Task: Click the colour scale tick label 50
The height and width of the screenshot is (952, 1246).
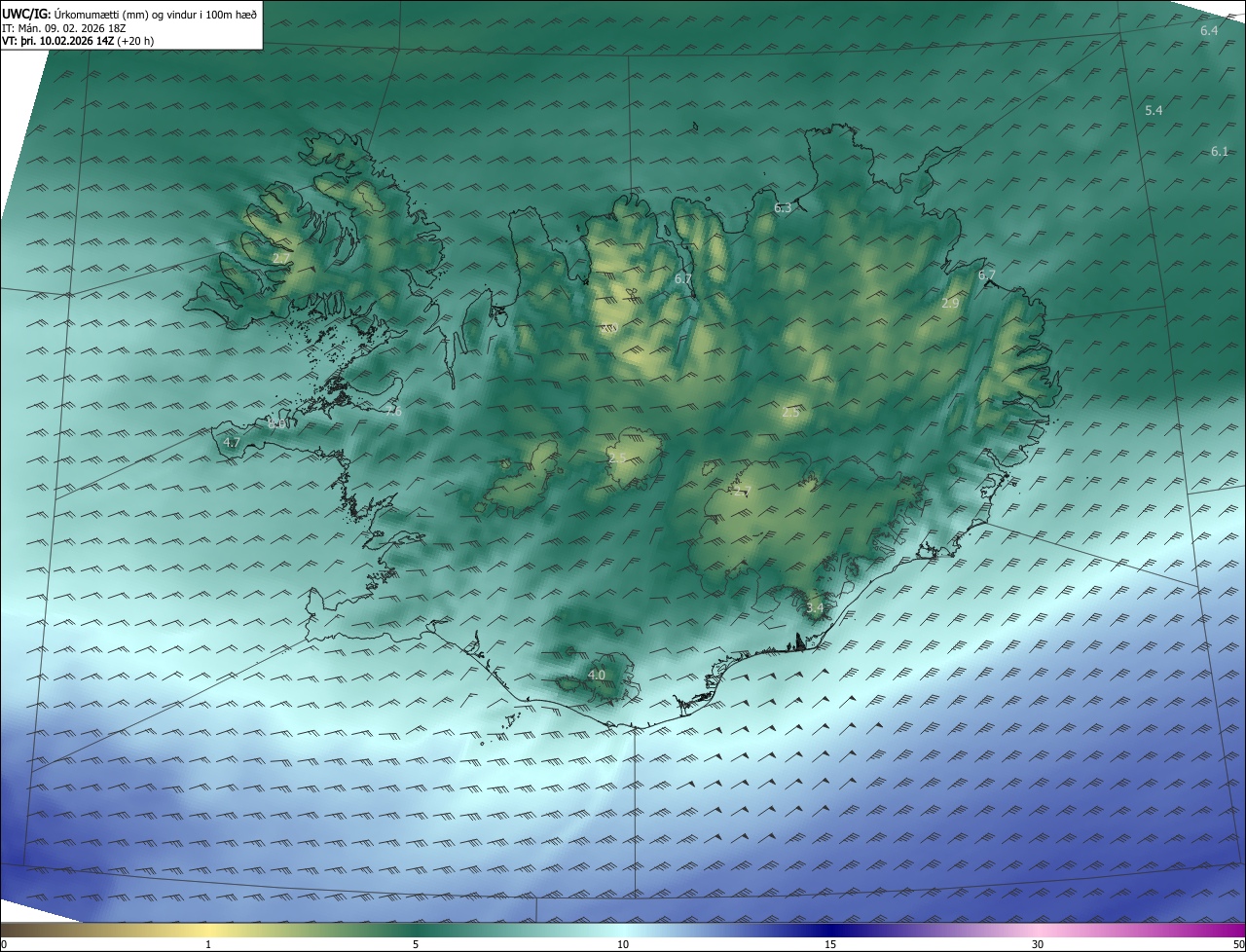Action: click(x=1238, y=944)
